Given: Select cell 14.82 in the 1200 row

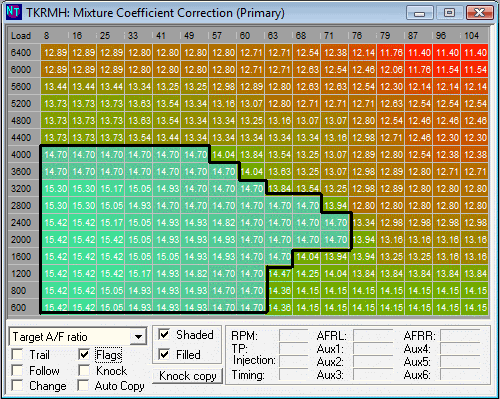Looking at the screenshot, I should pyautogui.click(x=195, y=274).
